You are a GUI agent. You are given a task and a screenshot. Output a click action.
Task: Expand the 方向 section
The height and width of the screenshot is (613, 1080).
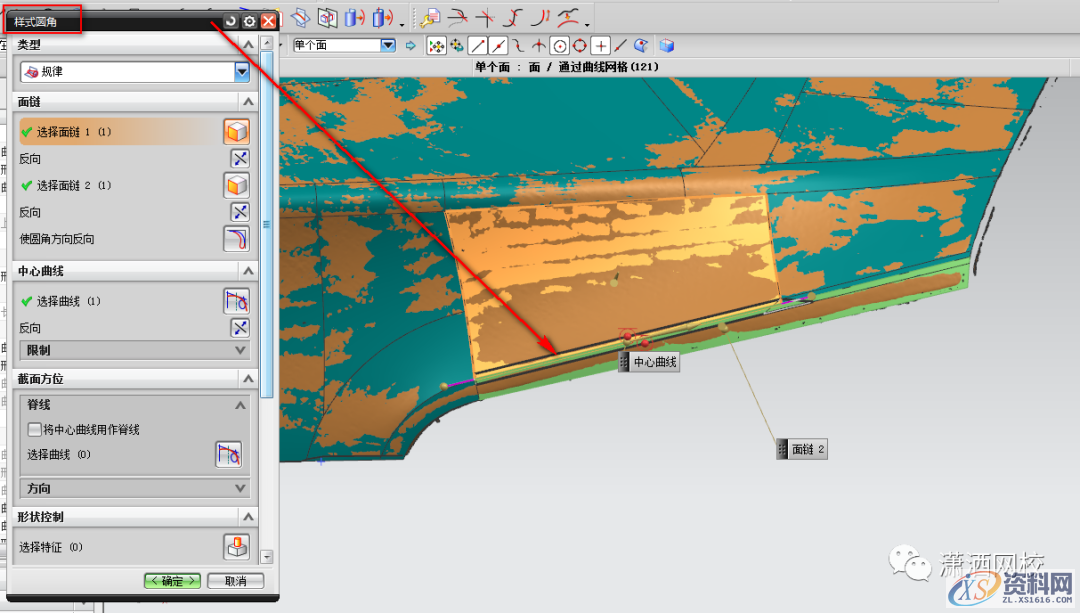pos(239,489)
